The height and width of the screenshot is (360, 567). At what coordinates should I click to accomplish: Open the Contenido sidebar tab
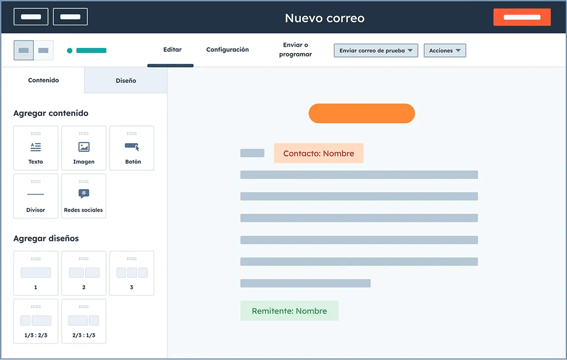pyautogui.click(x=43, y=80)
